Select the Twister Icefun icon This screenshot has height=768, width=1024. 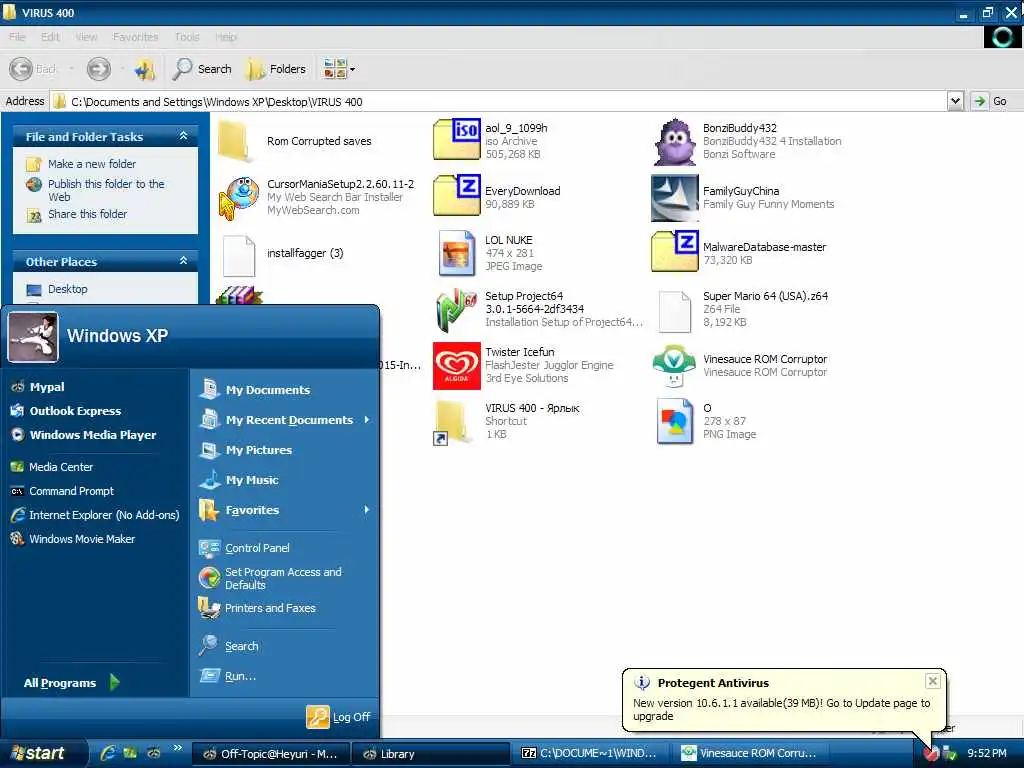click(x=456, y=365)
